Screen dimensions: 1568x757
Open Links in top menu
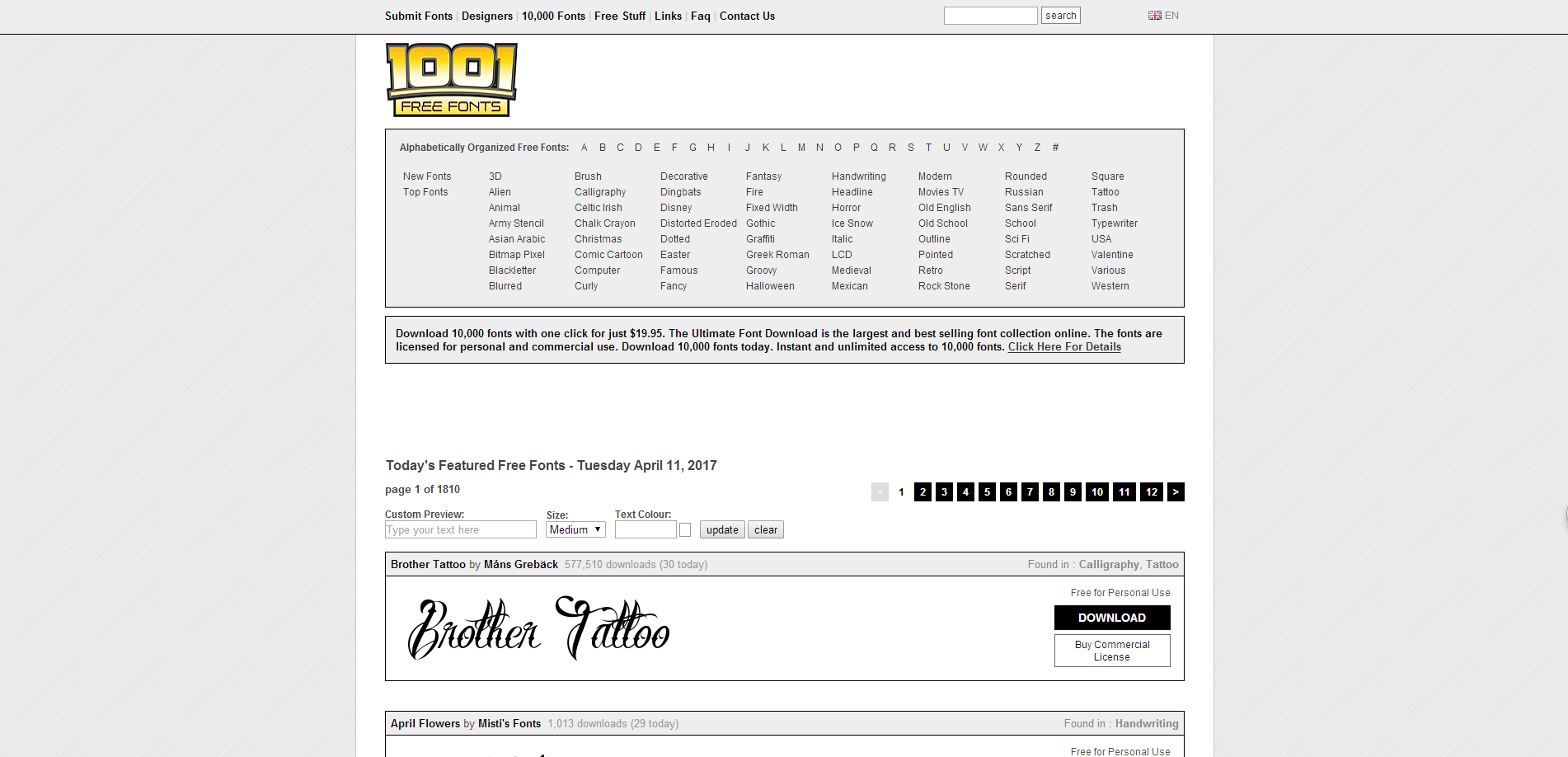pyautogui.click(x=668, y=16)
